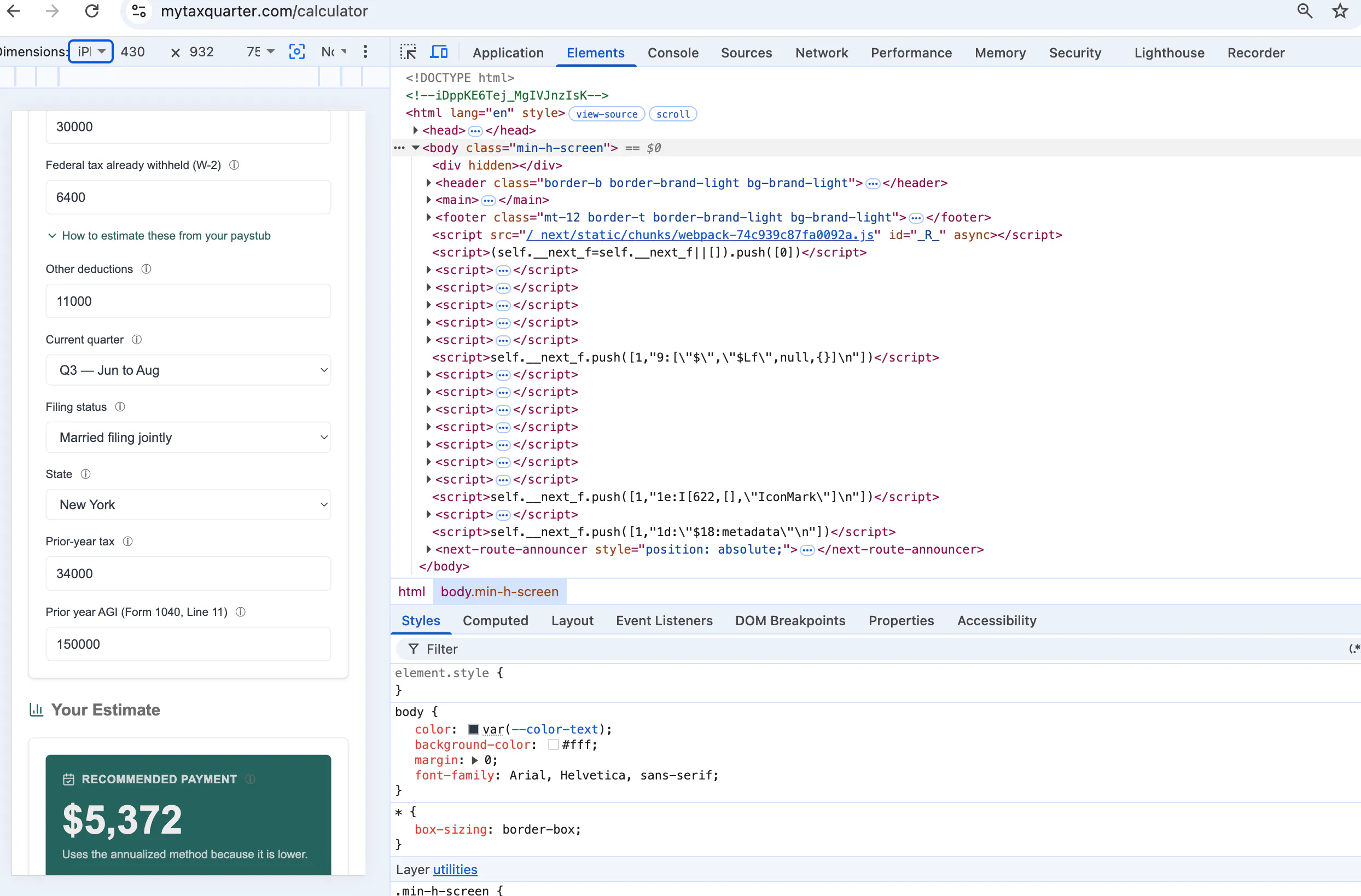Open the zoom percentage dropdown

tap(260, 52)
